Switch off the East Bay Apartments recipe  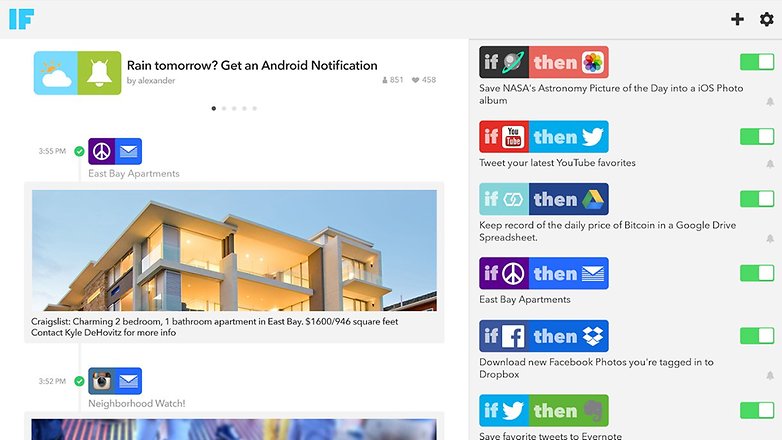(757, 273)
